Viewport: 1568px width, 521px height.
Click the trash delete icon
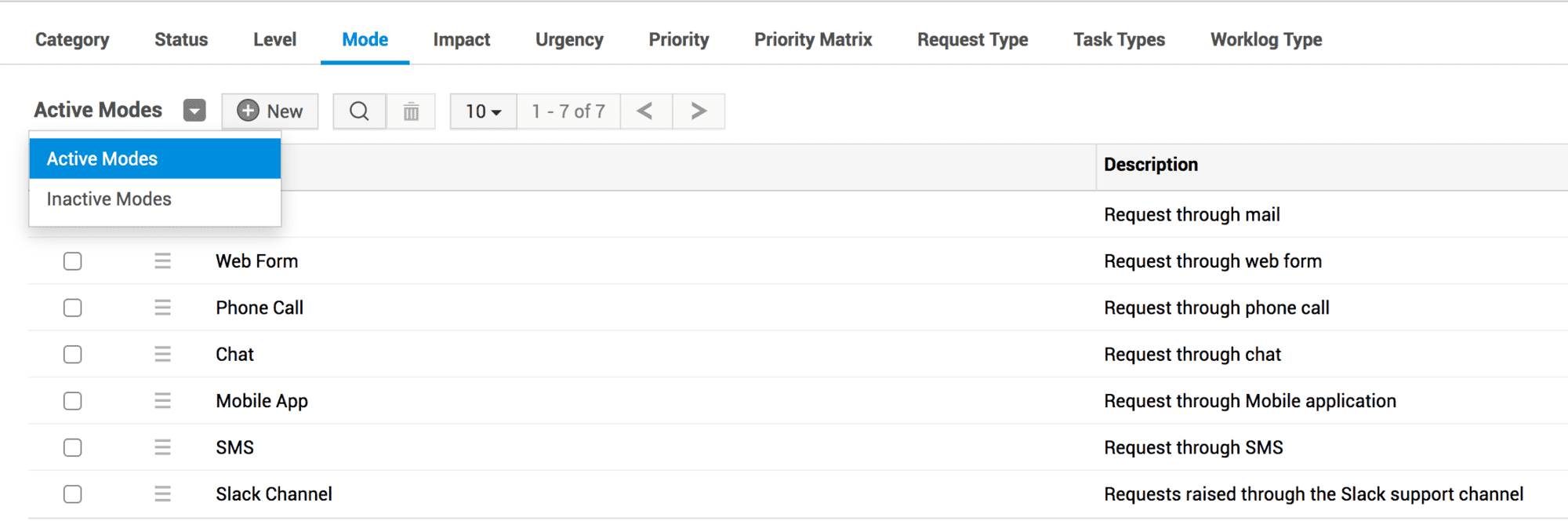click(x=411, y=111)
